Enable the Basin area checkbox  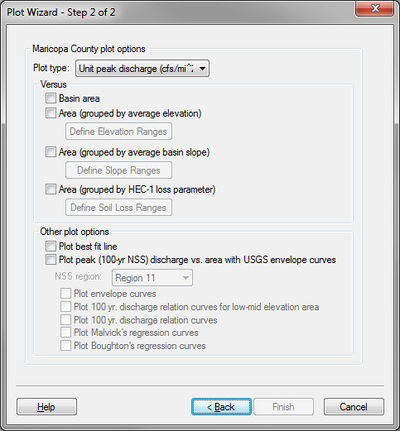pos(51,98)
